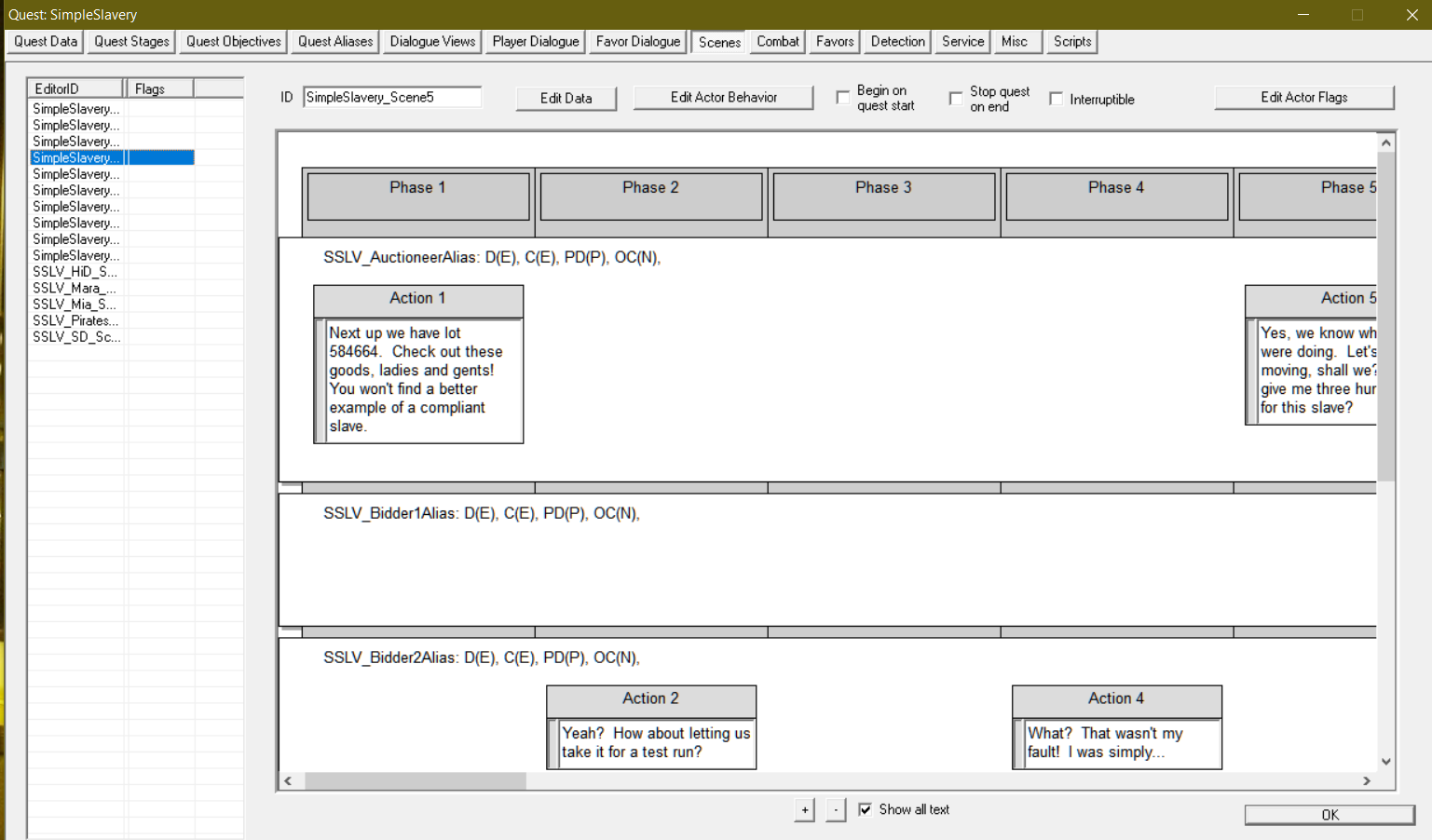Select the Phase 5 header
This screenshot has height=840, width=1432.
[x=1308, y=196]
